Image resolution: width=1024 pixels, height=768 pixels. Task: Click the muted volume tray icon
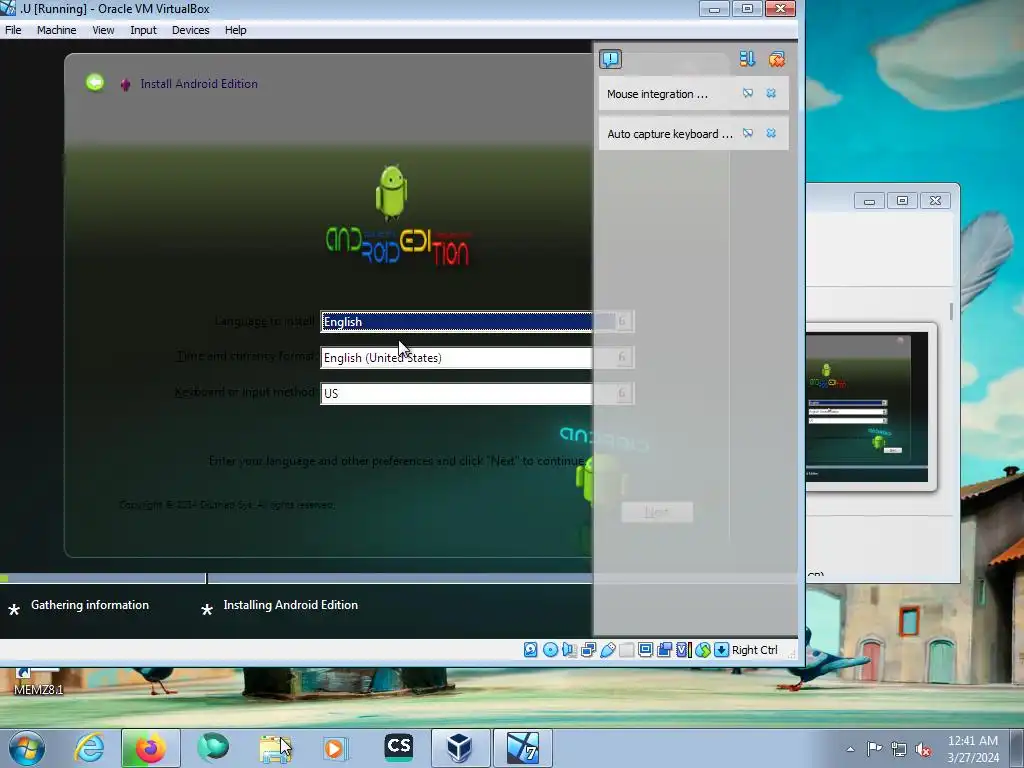click(923, 749)
